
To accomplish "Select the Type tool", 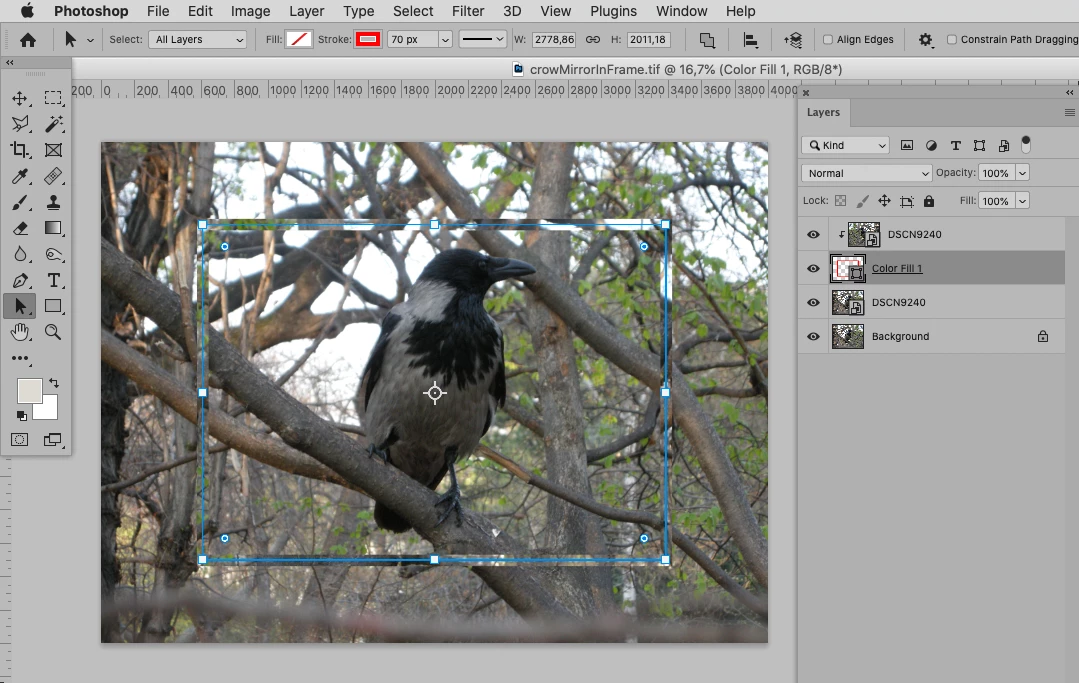I will coord(53,280).
